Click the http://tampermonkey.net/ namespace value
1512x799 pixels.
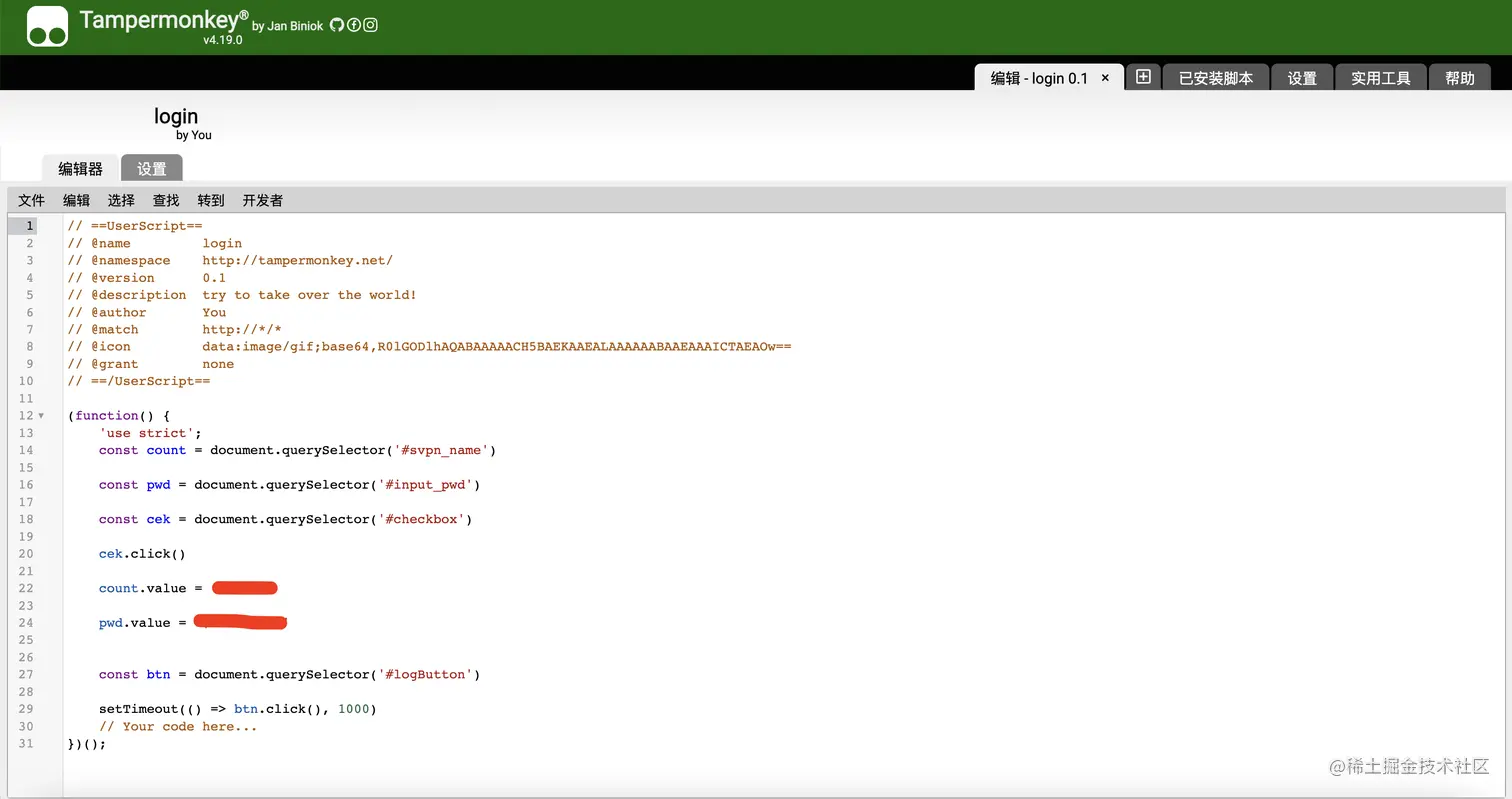tap(297, 260)
